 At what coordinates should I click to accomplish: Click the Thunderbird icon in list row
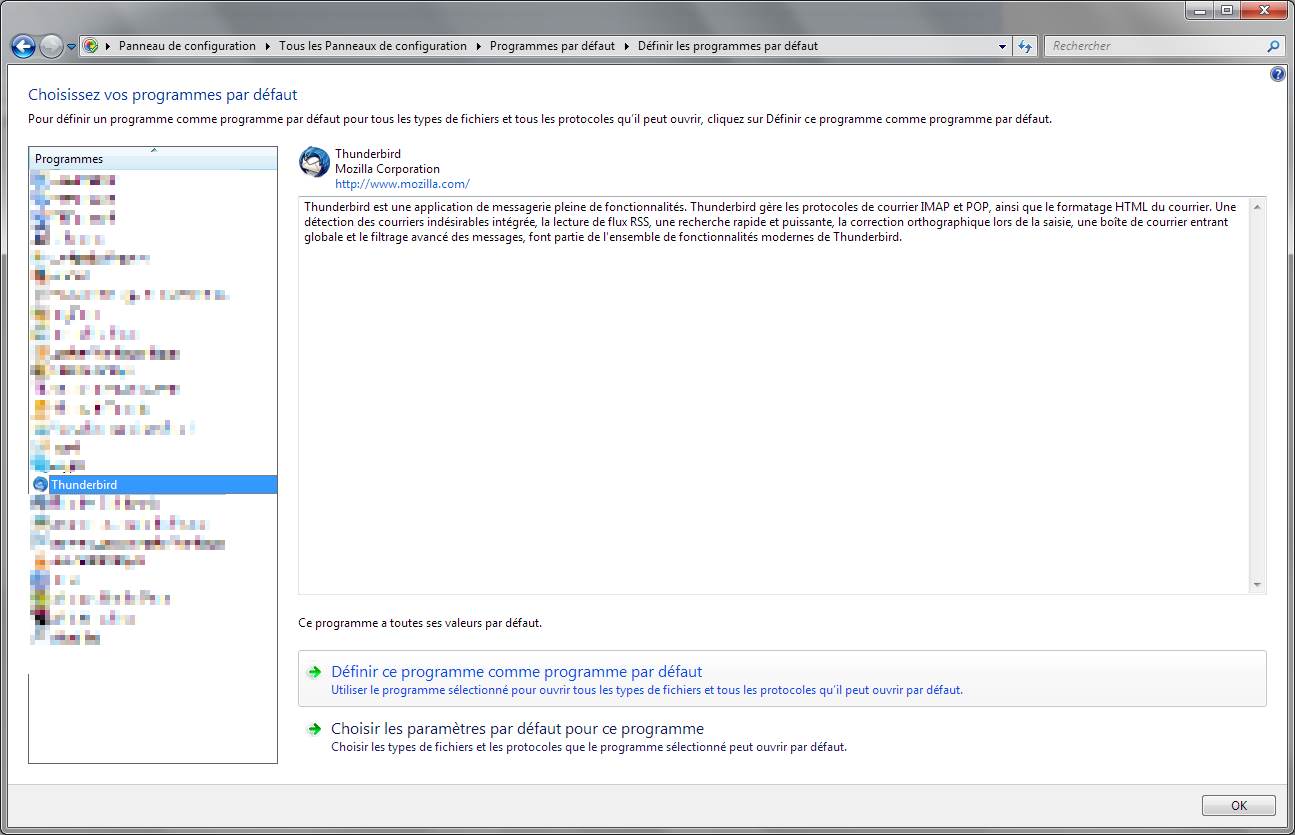tap(40, 484)
